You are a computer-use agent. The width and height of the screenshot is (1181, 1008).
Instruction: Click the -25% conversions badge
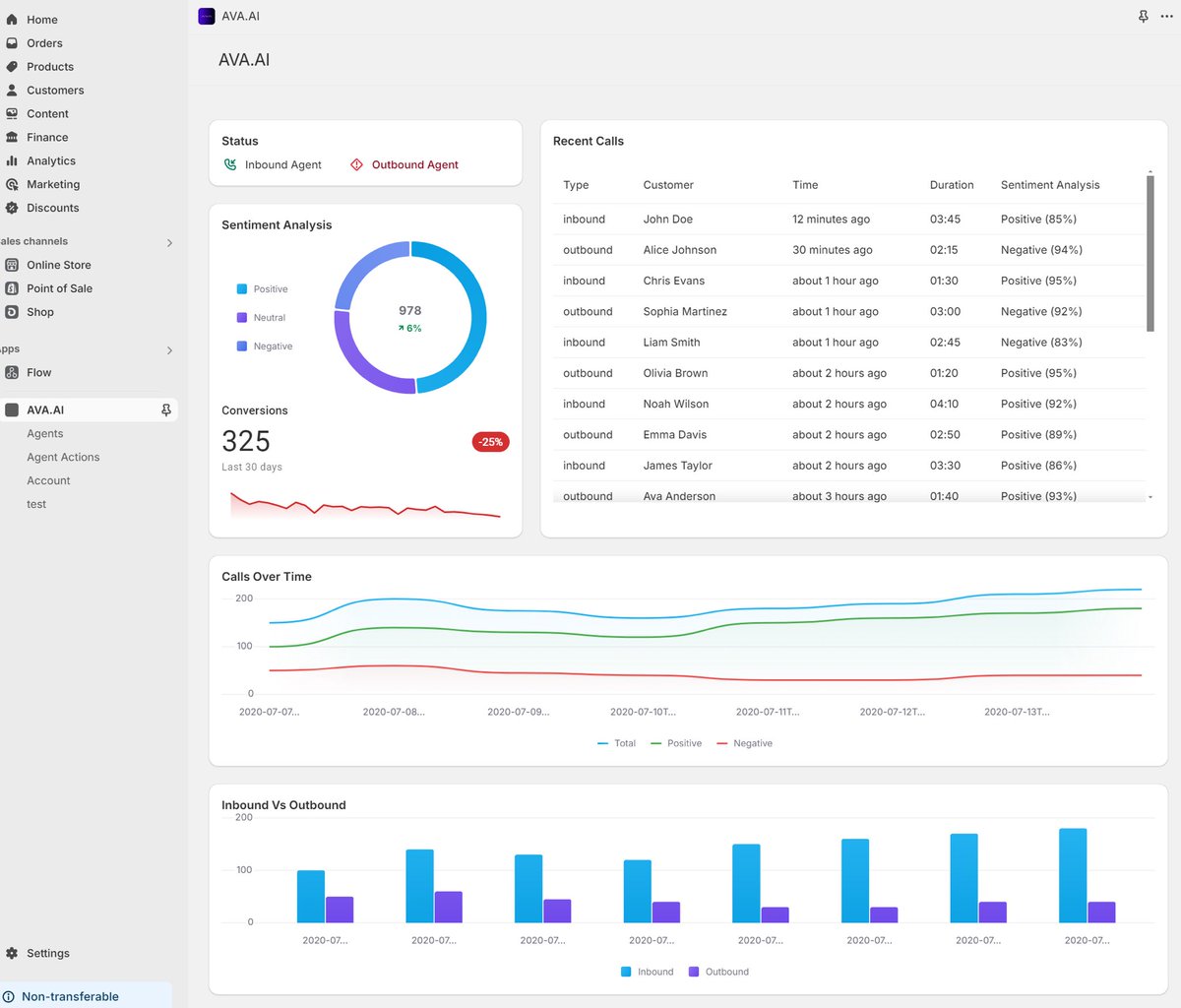pyautogui.click(x=491, y=442)
